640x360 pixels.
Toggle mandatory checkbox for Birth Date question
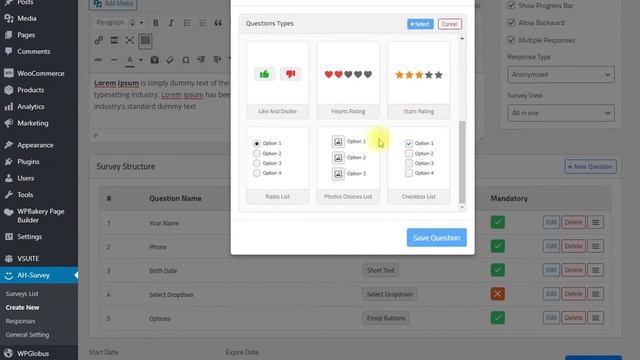click(498, 270)
